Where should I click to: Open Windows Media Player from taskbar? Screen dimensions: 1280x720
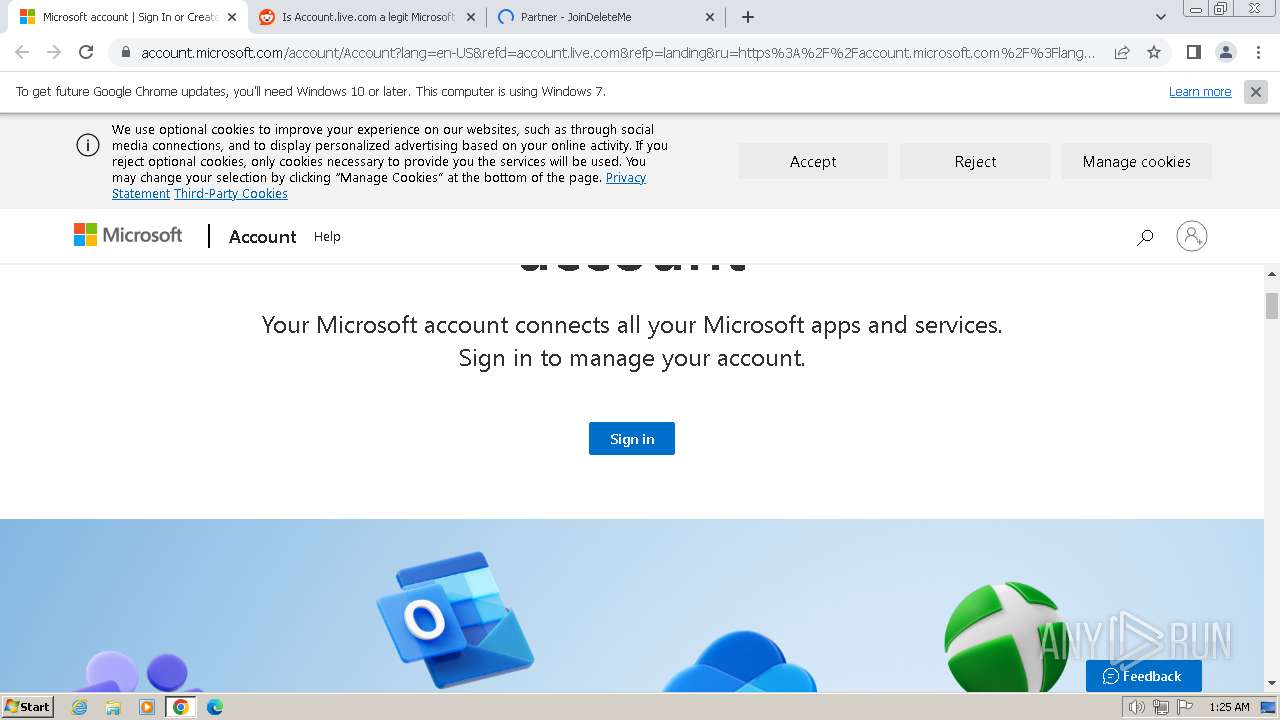[x=147, y=707]
